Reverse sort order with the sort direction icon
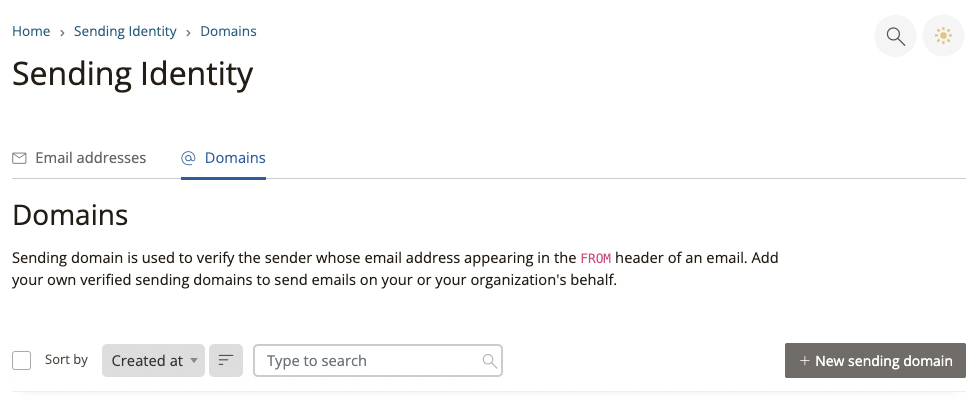This screenshot has height=400, width=977. 226,361
